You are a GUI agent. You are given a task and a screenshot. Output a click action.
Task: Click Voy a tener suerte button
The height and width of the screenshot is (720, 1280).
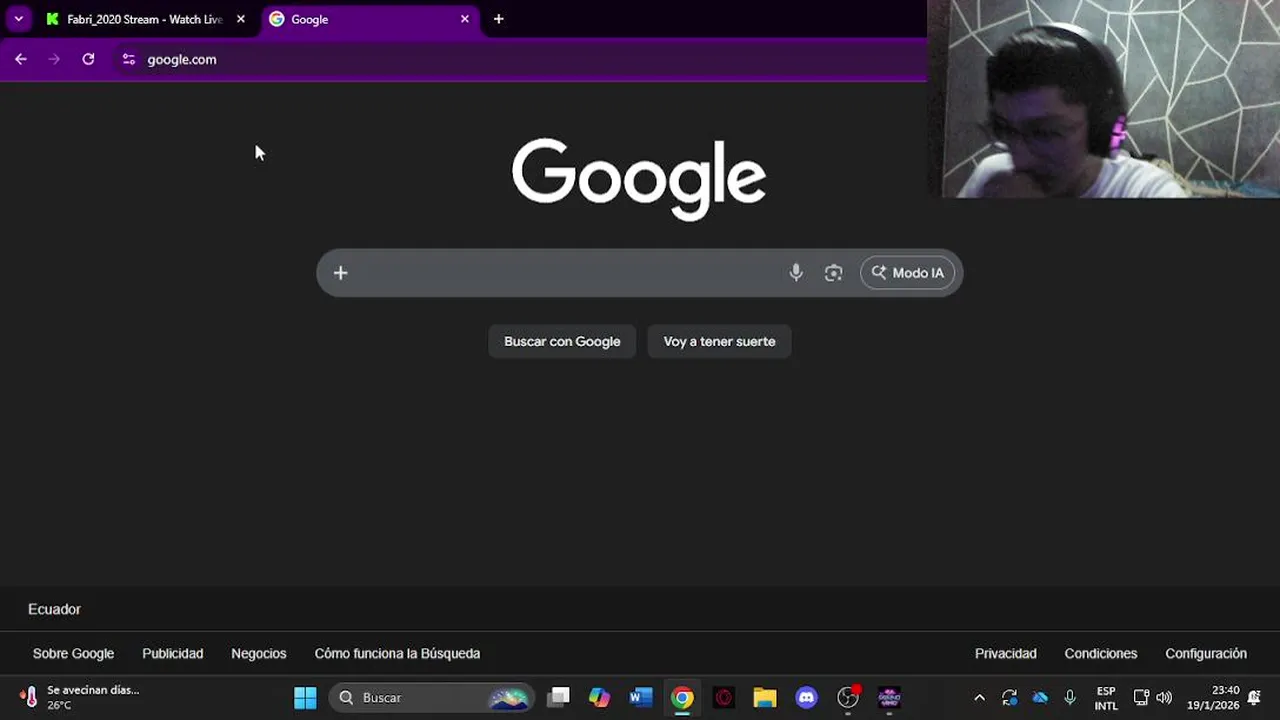[719, 341]
